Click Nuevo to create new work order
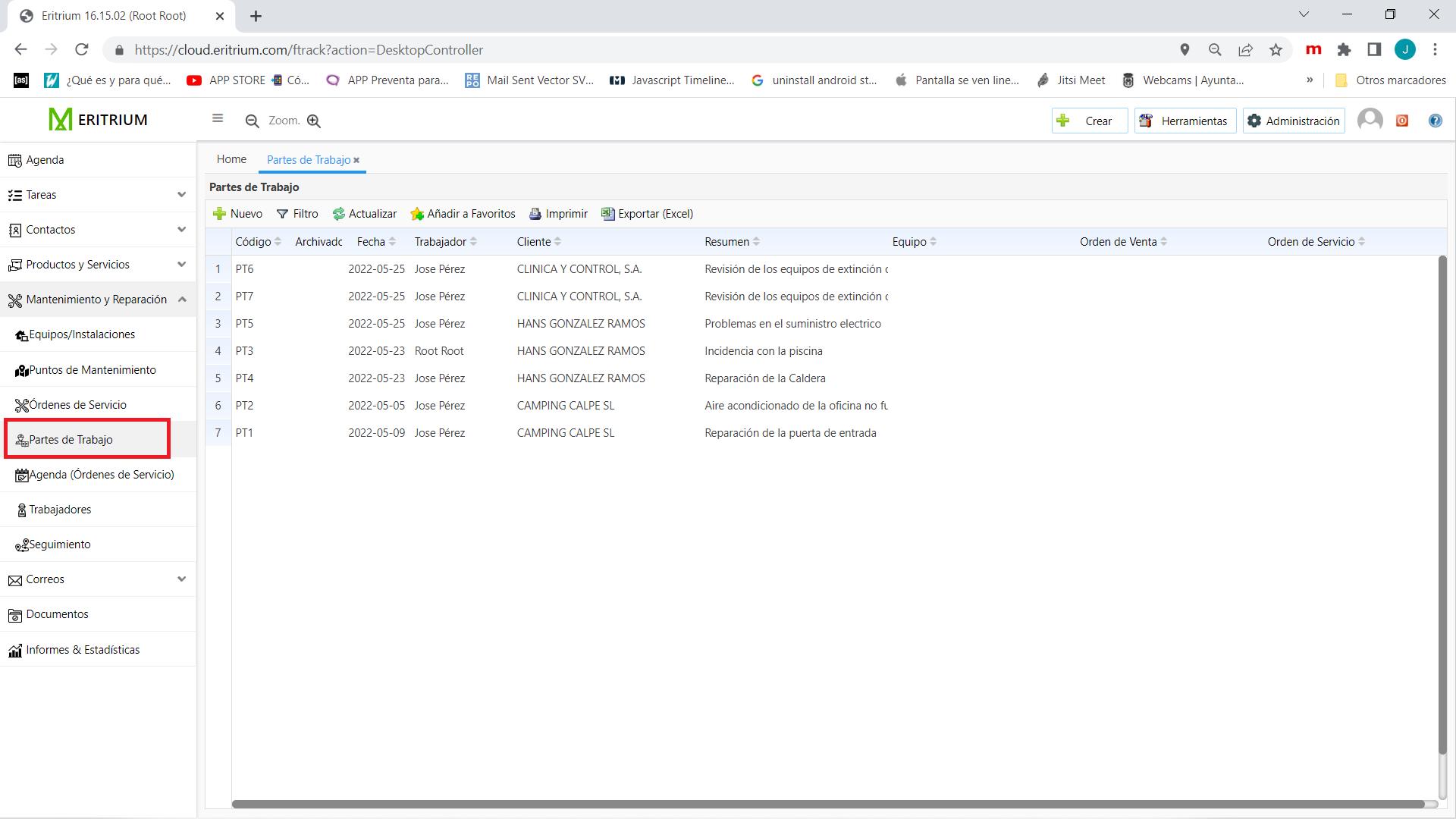 point(238,213)
